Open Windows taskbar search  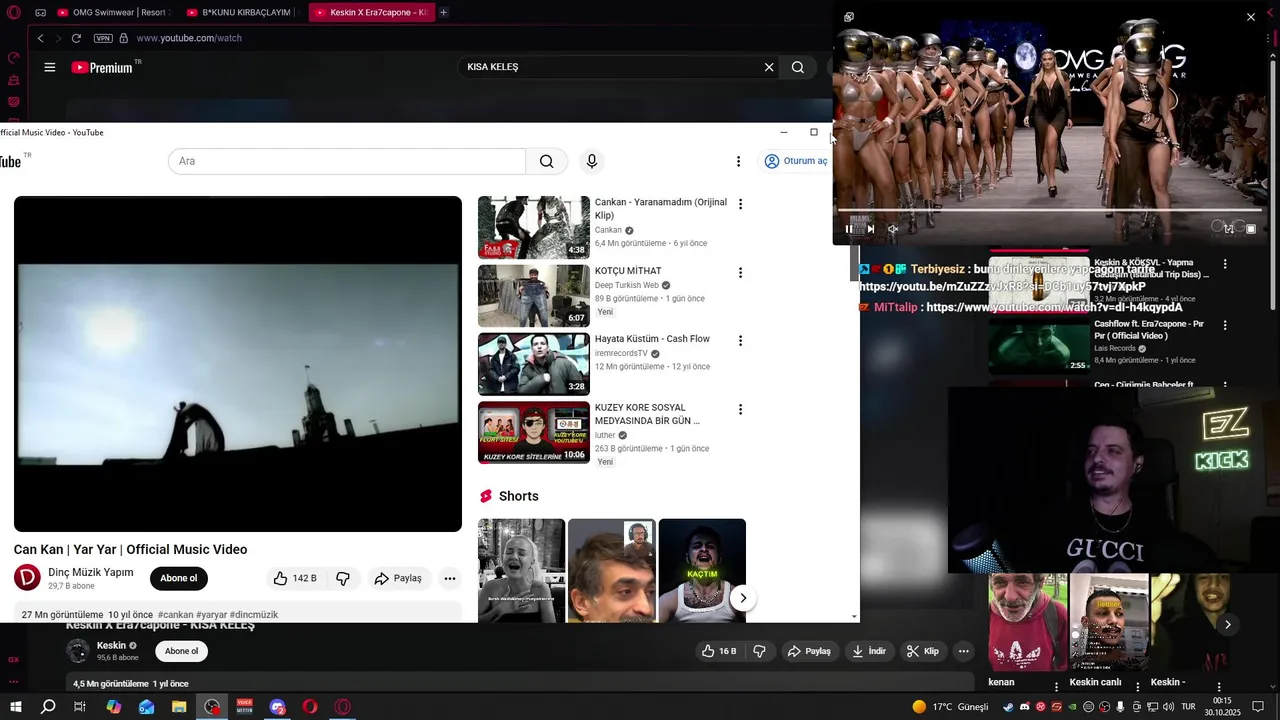[48, 707]
